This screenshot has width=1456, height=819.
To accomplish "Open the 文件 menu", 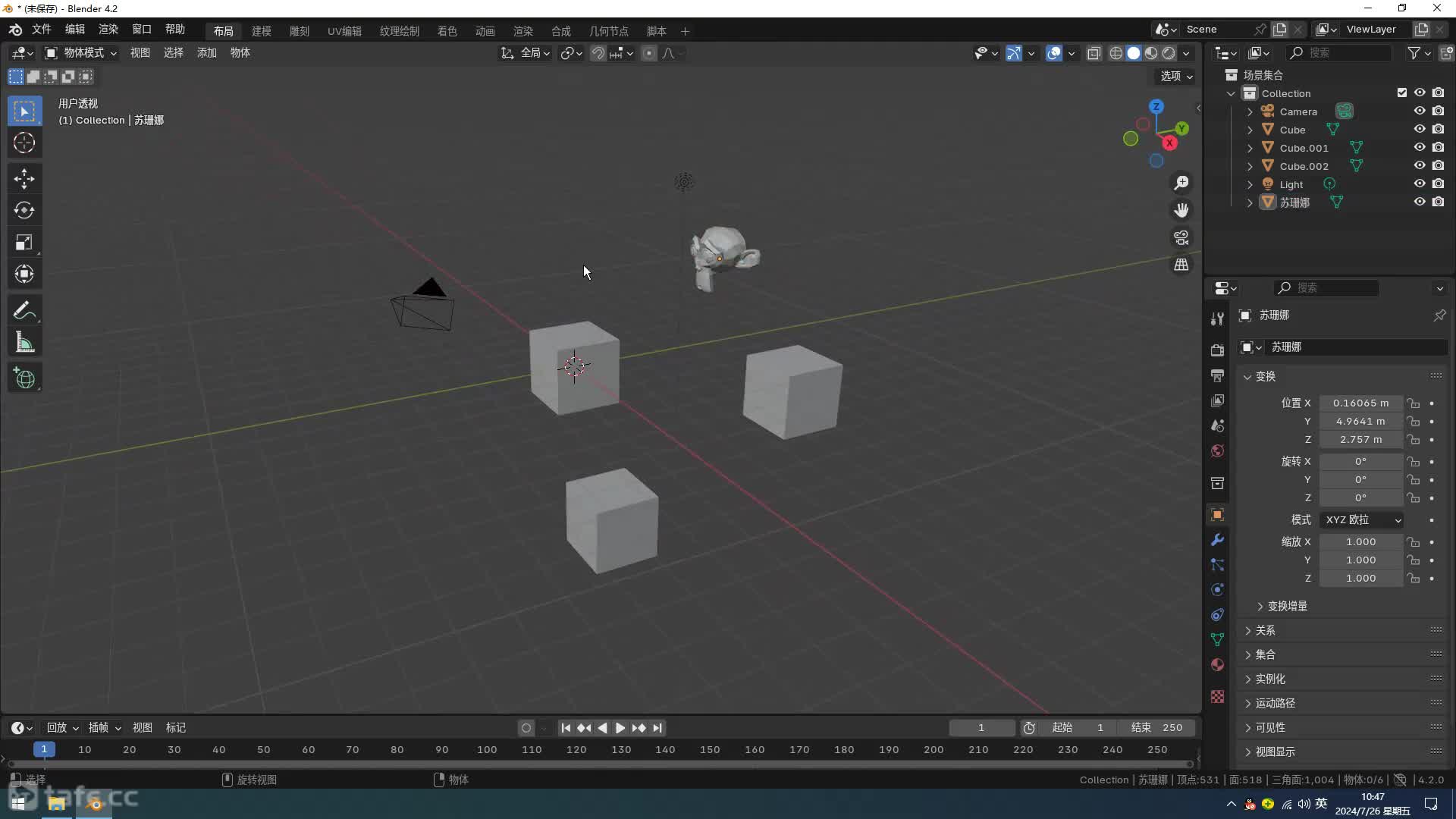I will coord(41,29).
